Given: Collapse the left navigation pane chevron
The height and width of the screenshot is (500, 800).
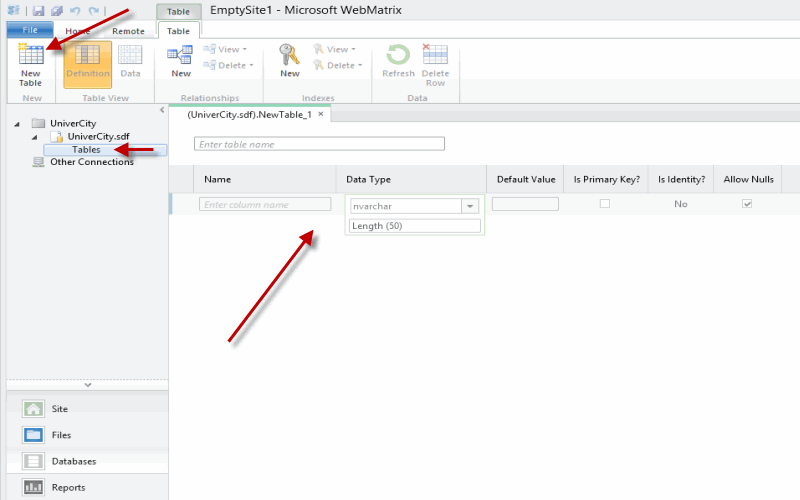Looking at the screenshot, I should (162, 110).
